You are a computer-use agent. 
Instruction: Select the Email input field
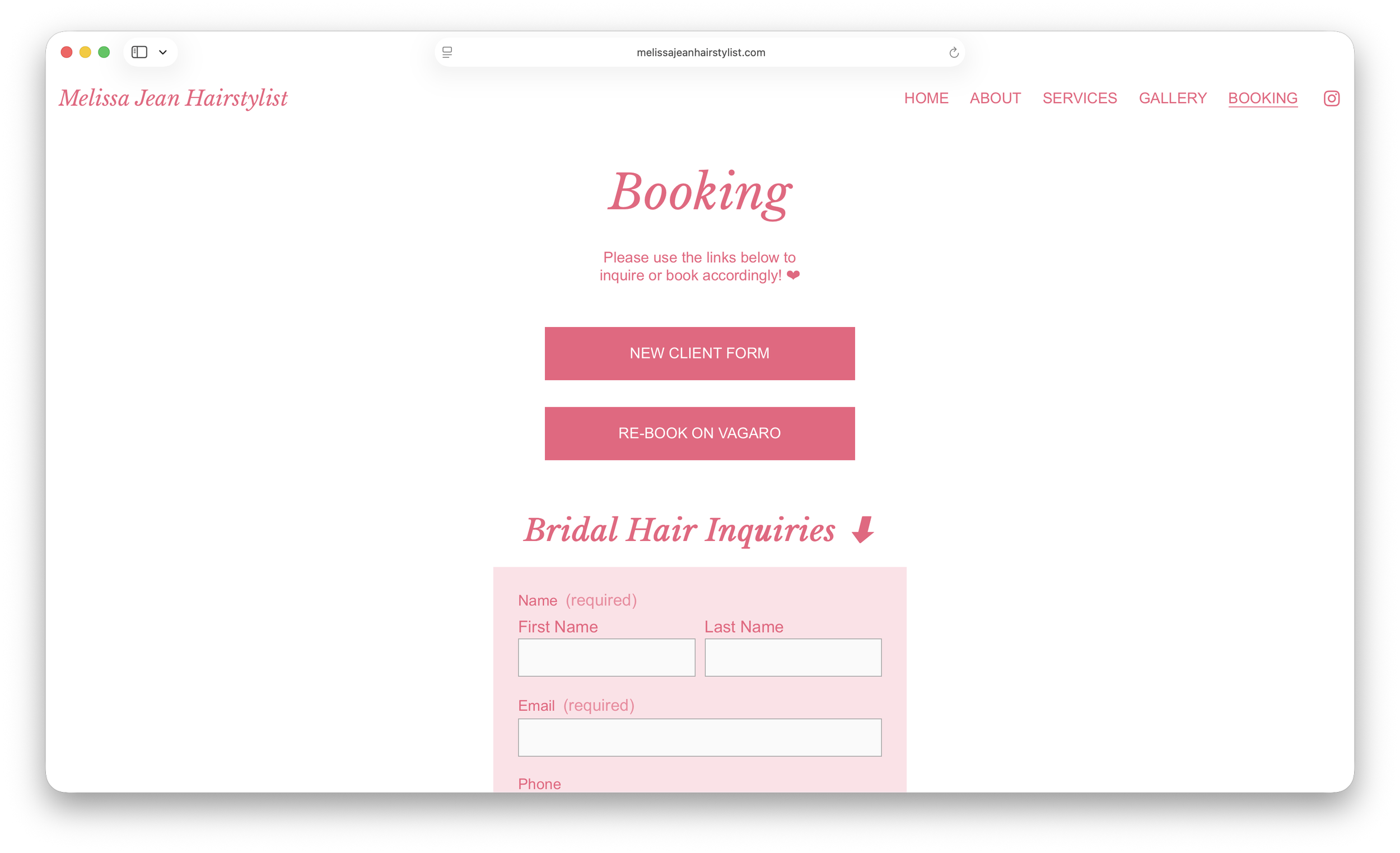699,737
